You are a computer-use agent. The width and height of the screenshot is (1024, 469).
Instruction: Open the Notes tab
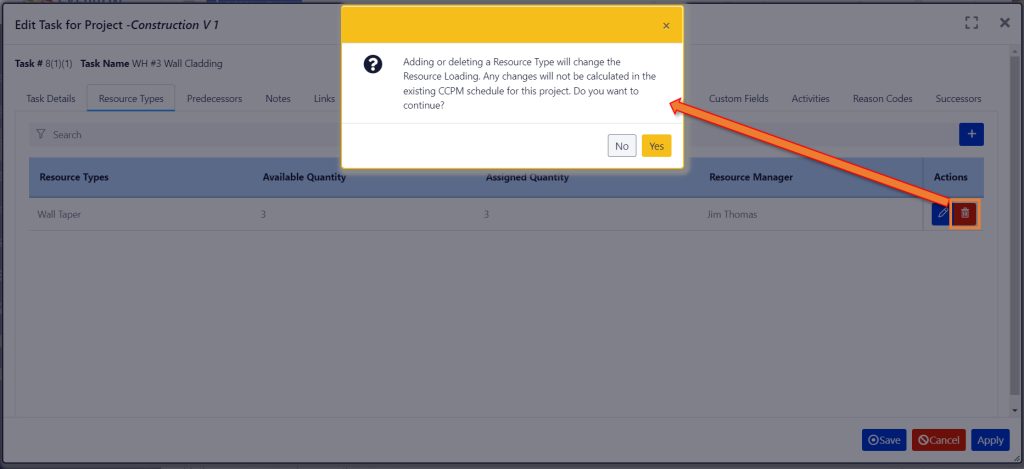278,99
